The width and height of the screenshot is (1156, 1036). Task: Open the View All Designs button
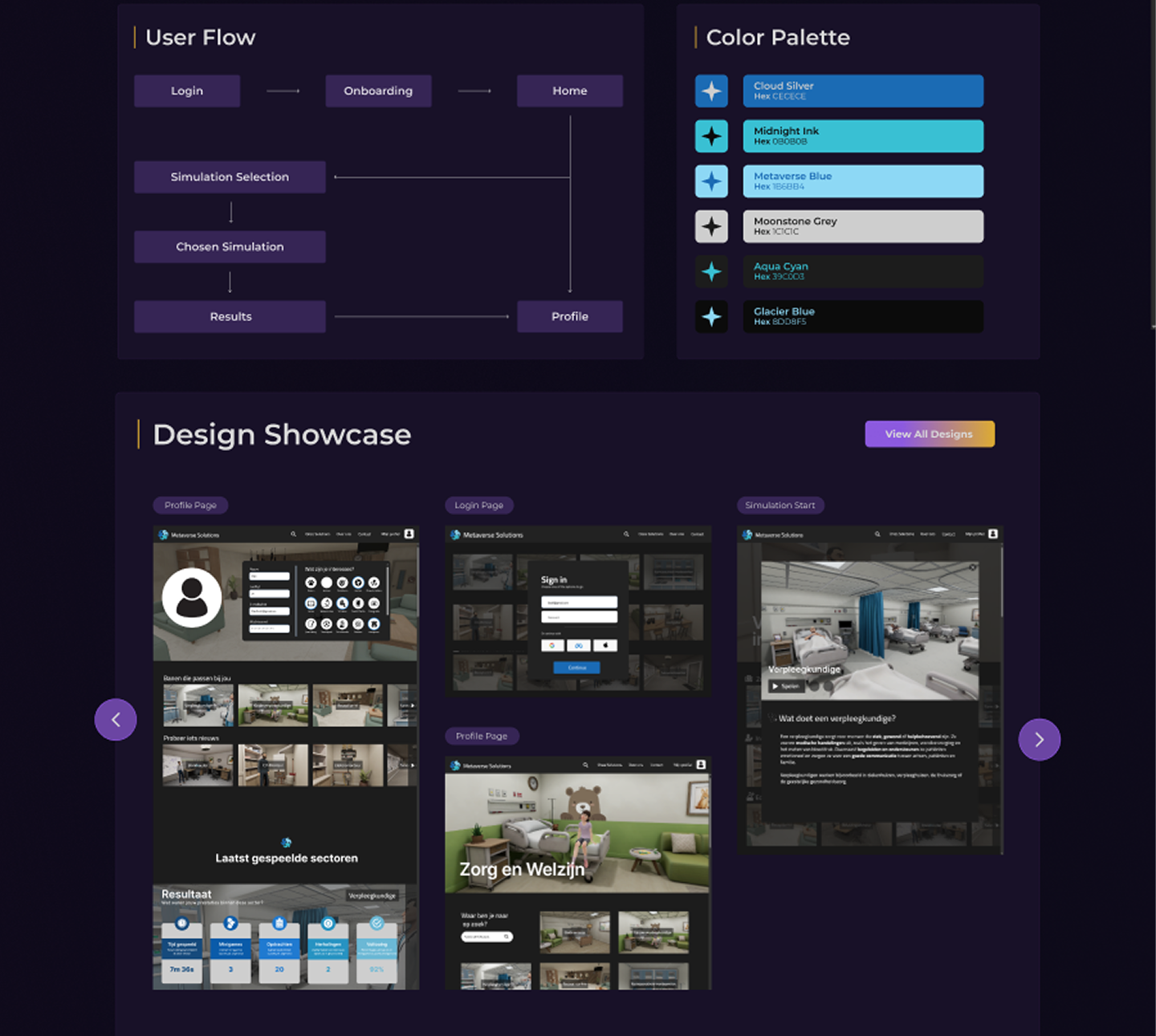pos(930,434)
